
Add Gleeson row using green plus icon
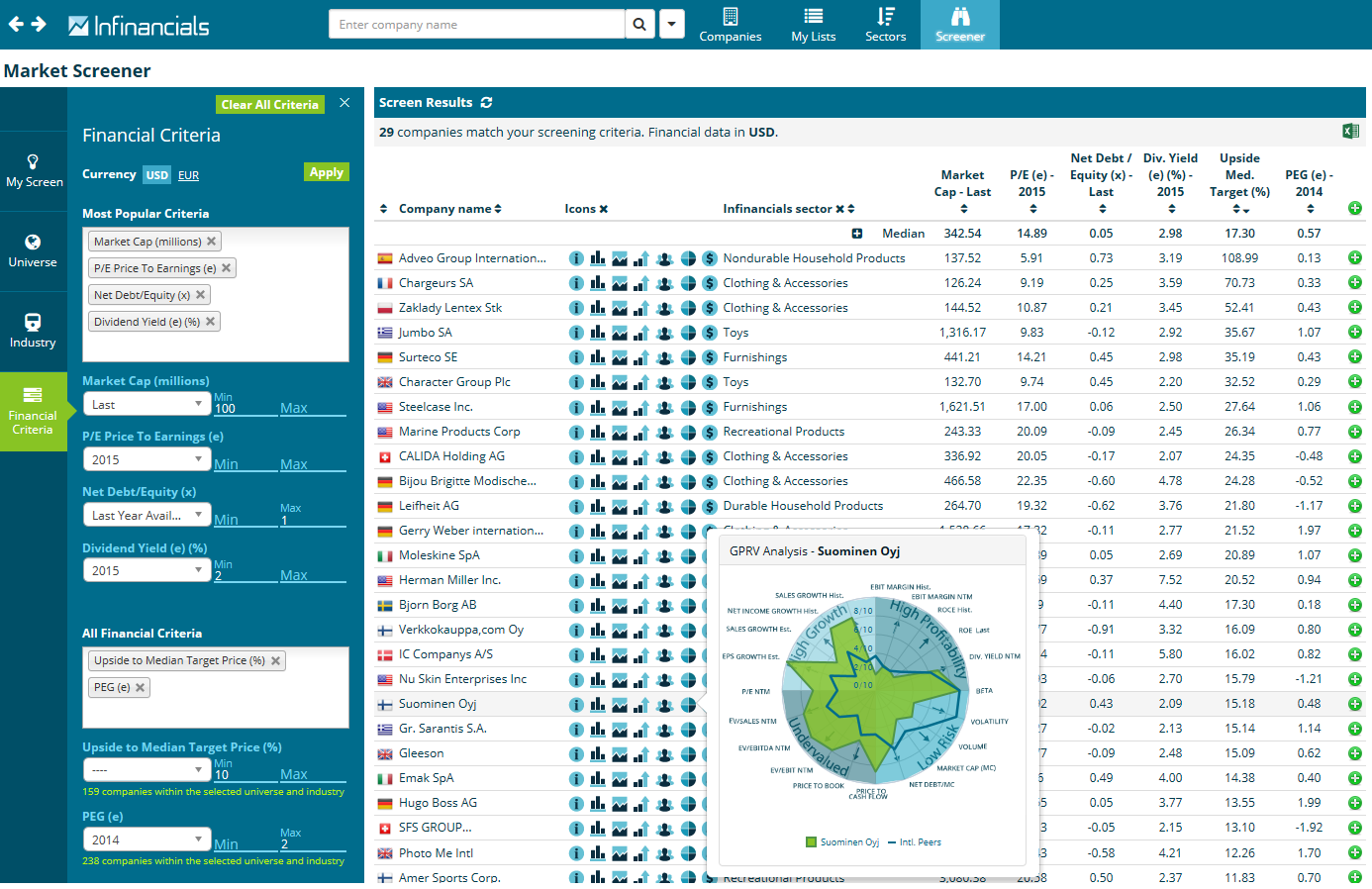(x=1354, y=753)
